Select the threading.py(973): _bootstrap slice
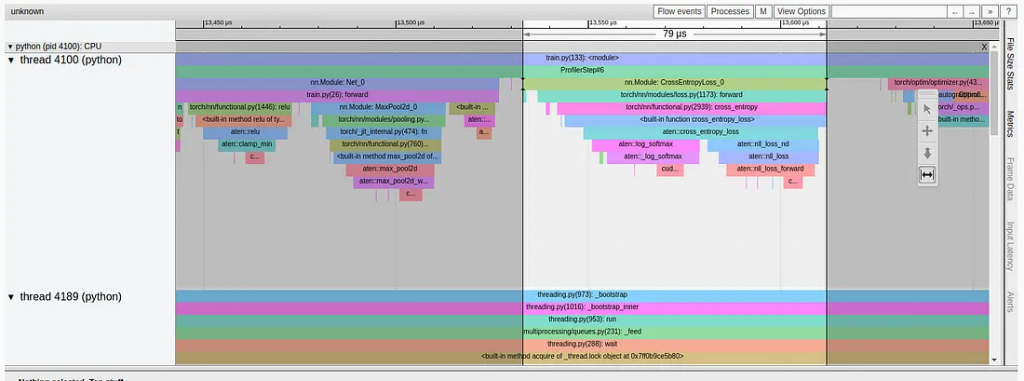1024x381 pixels. tap(582, 295)
